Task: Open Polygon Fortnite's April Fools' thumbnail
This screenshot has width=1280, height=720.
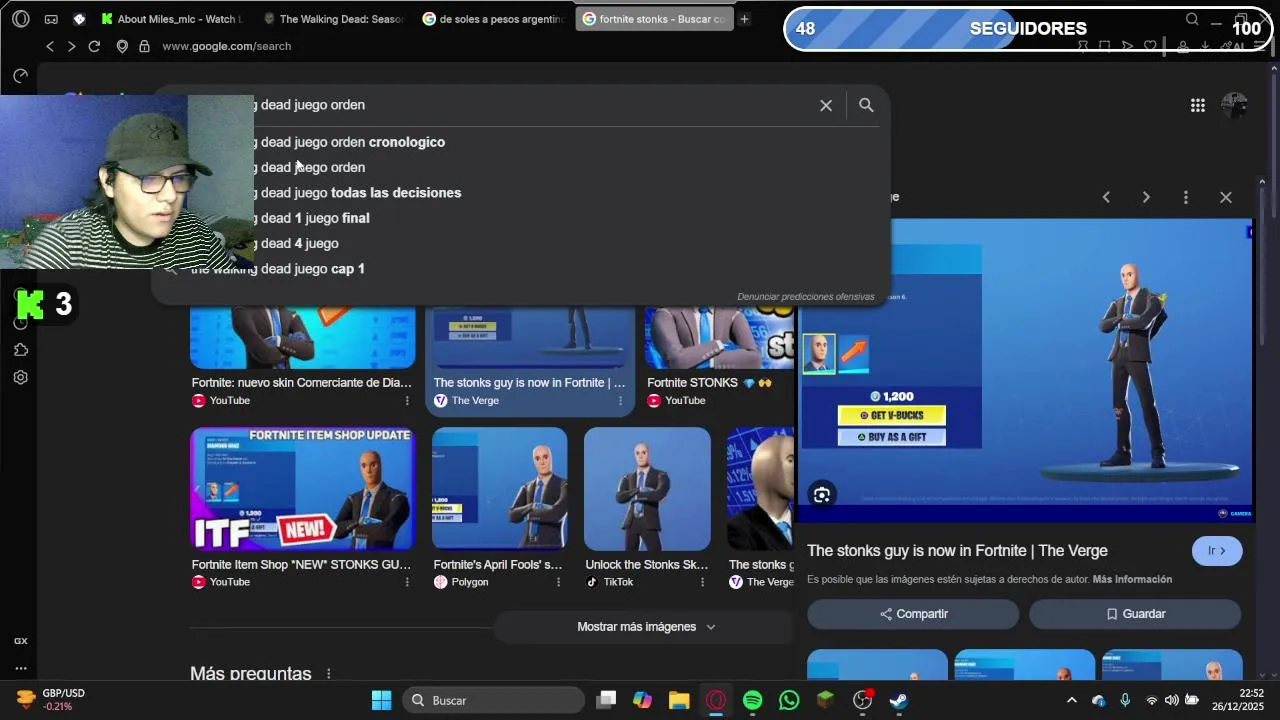Action: pyautogui.click(x=499, y=489)
